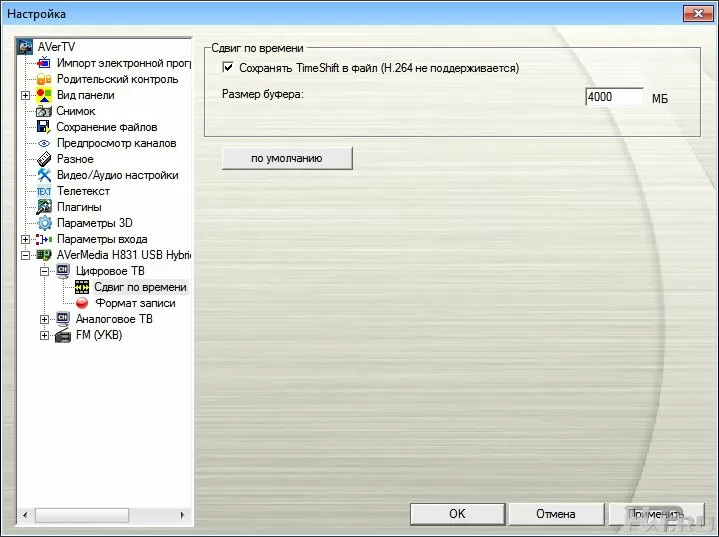
Task: Click the red Формат записи icon
Action: (82, 303)
